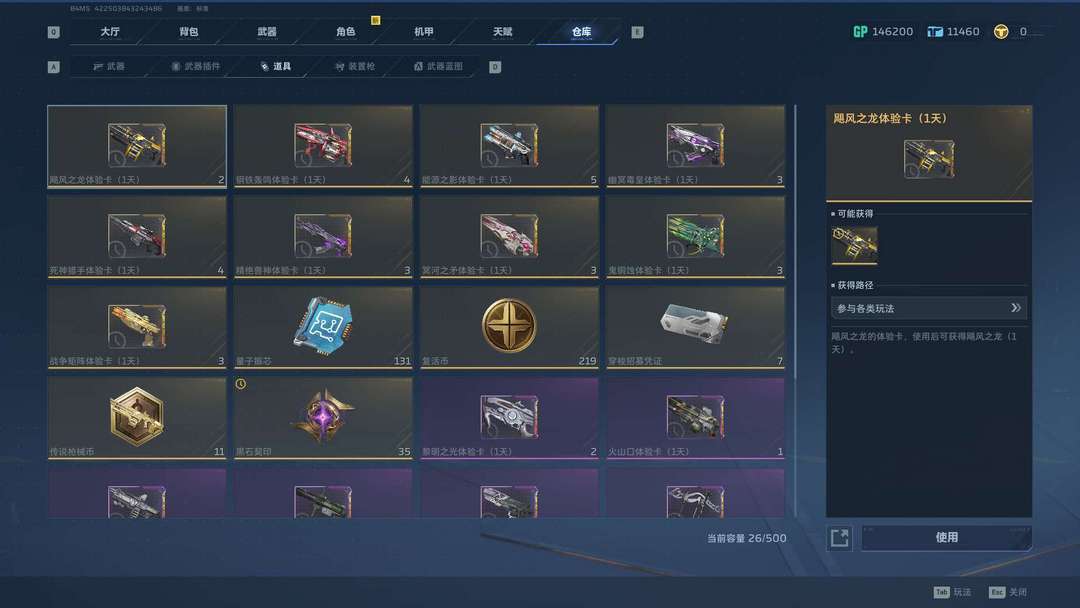Click the inventory list scrollbar
Screen dimensions: 1080x608
point(795,310)
